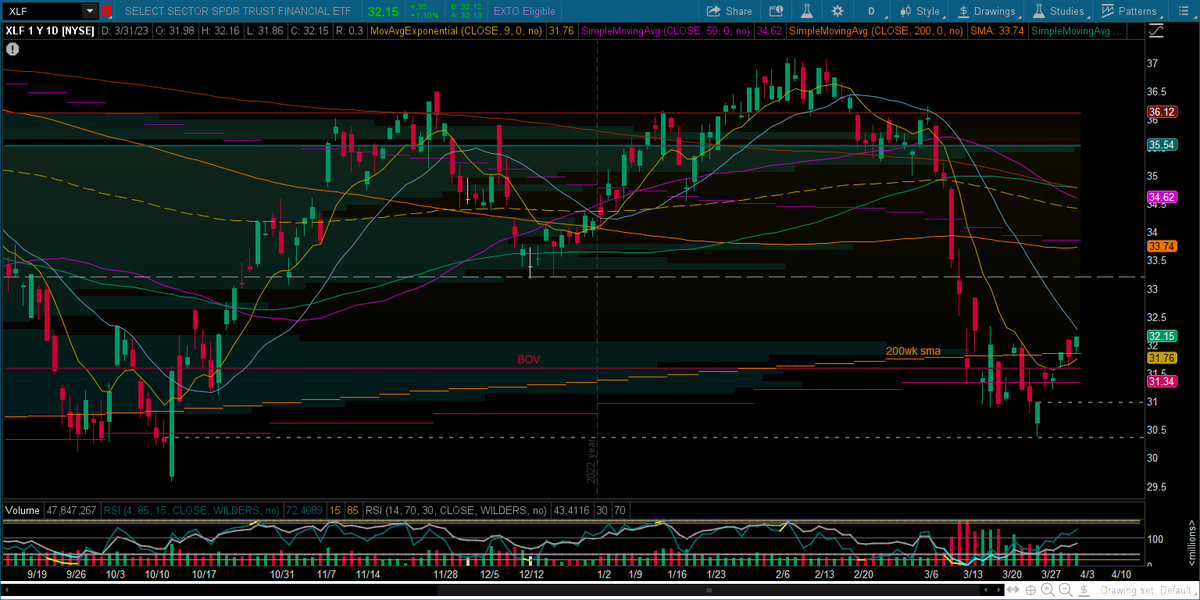Open the Style dropdown
Image resolution: width=1200 pixels, height=600 pixels.
pyautogui.click(x=920, y=11)
